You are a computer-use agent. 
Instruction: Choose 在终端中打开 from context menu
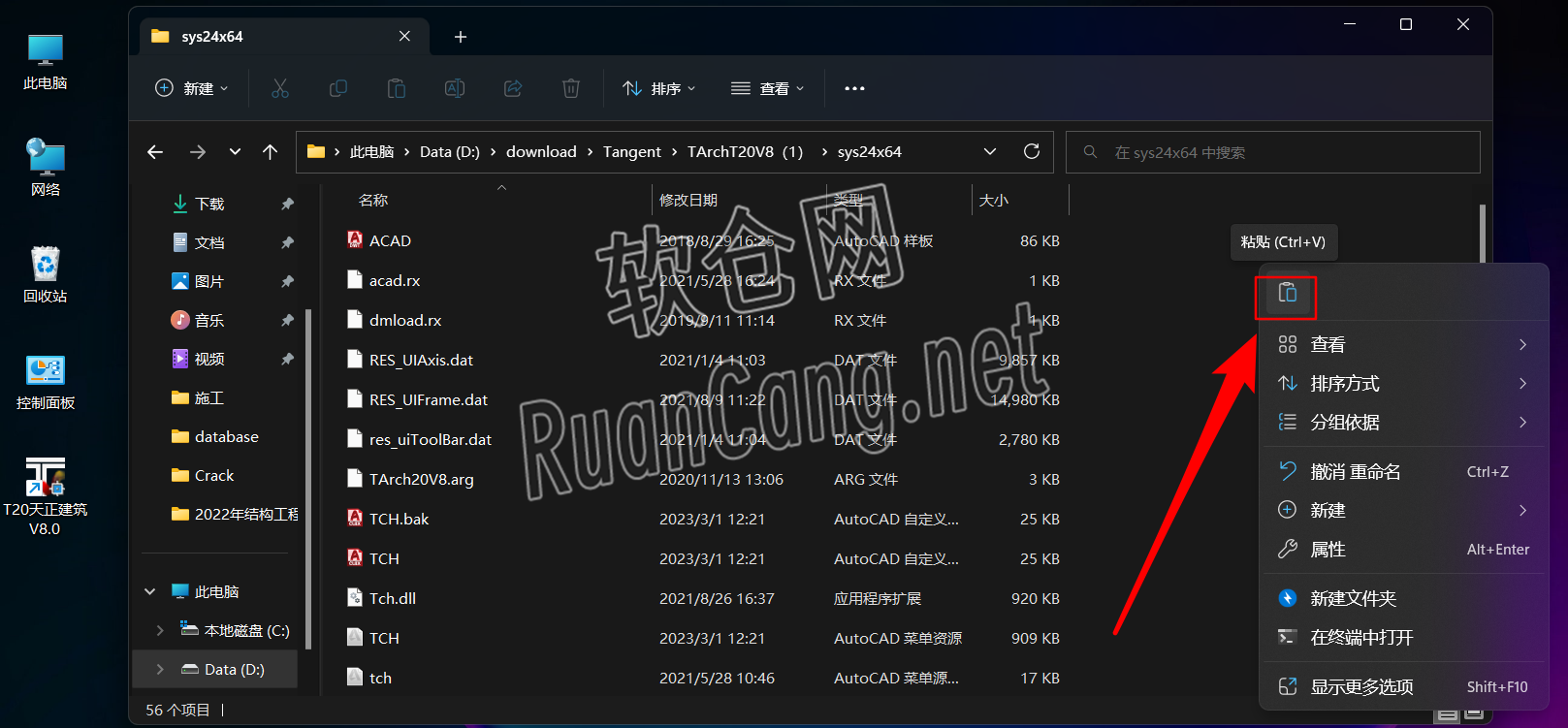[1403, 637]
